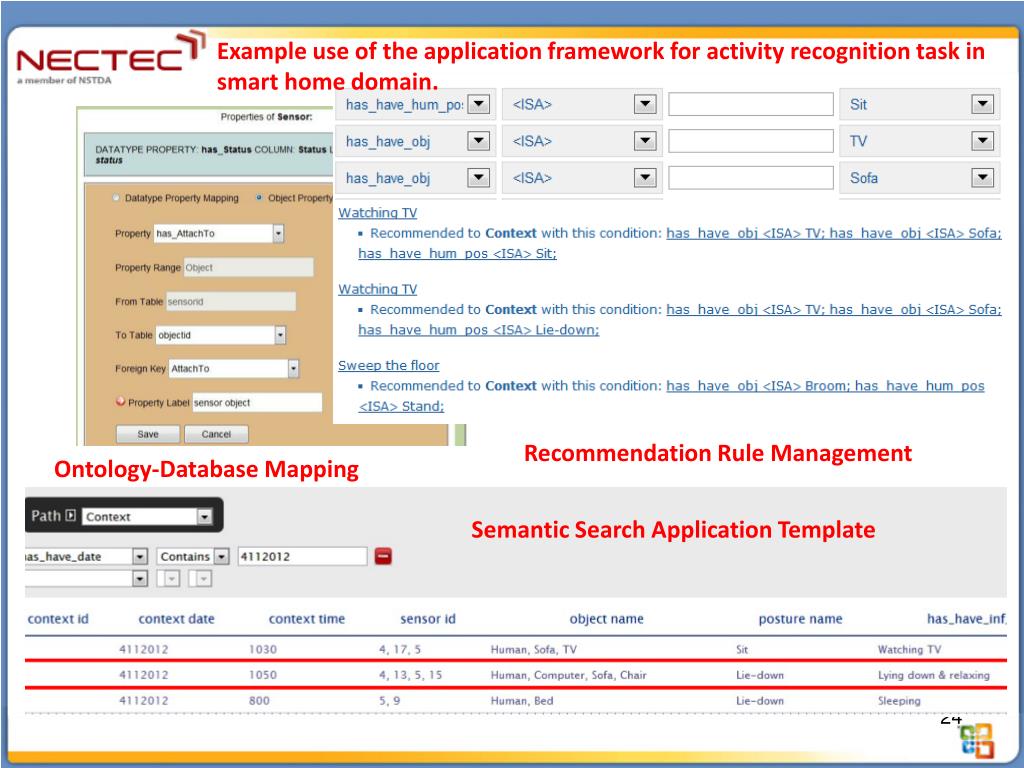Screen dimensions: 1024x768
Task: Click the object name column header
Action: pos(607,619)
